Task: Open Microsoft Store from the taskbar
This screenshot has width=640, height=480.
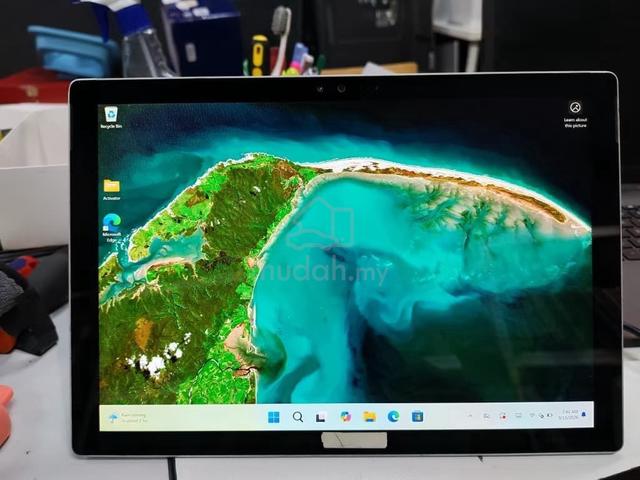Action: pyautogui.click(x=418, y=416)
